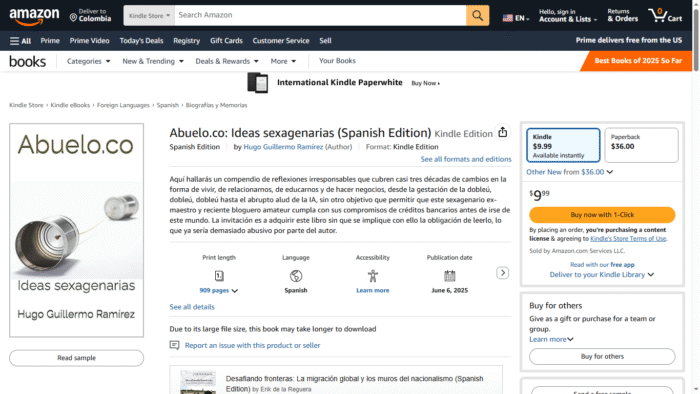Click Buy now with 1-Click button
This screenshot has width=700, height=394.
point(602,215)
